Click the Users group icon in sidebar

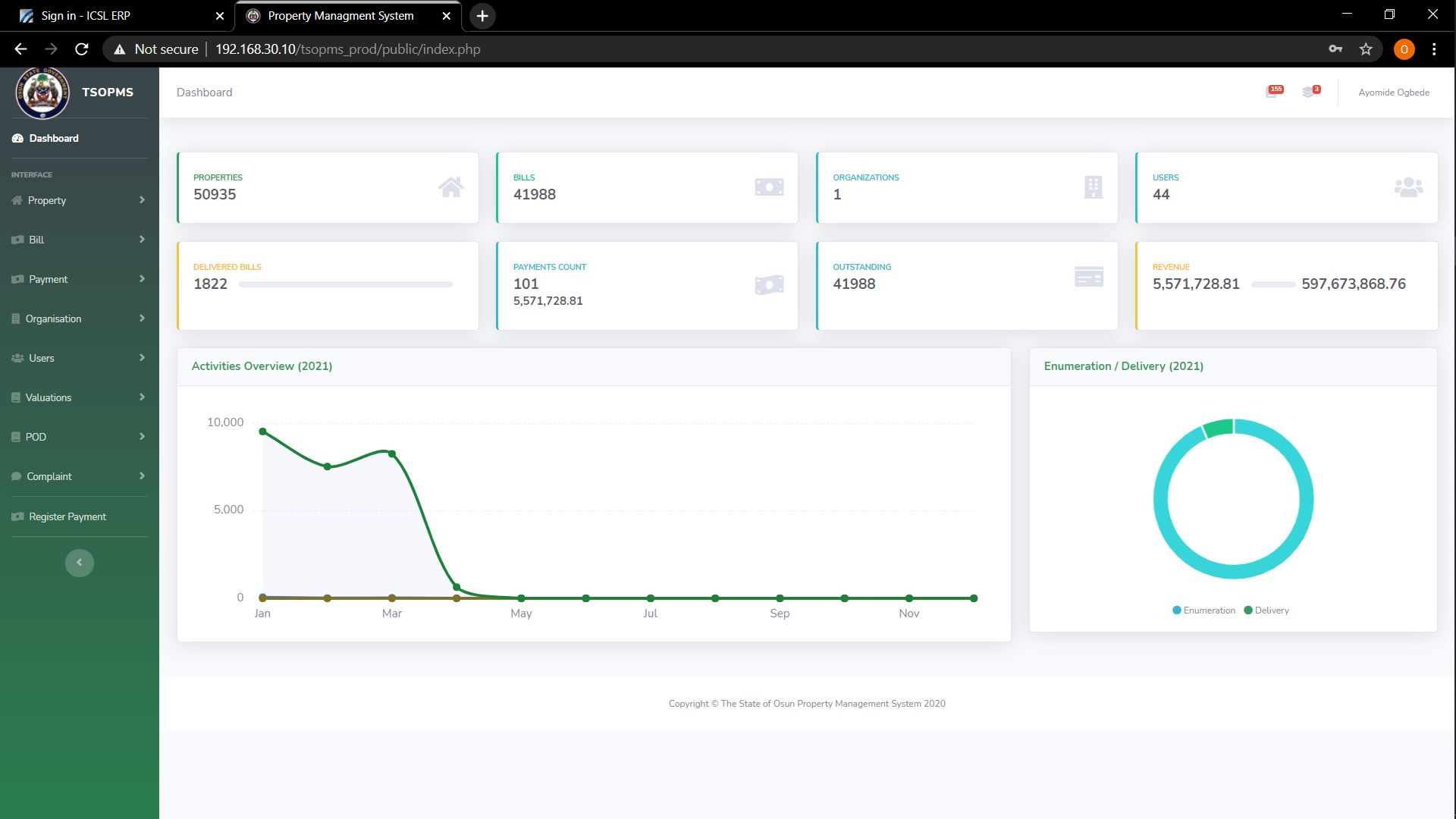tap(17, 358)
